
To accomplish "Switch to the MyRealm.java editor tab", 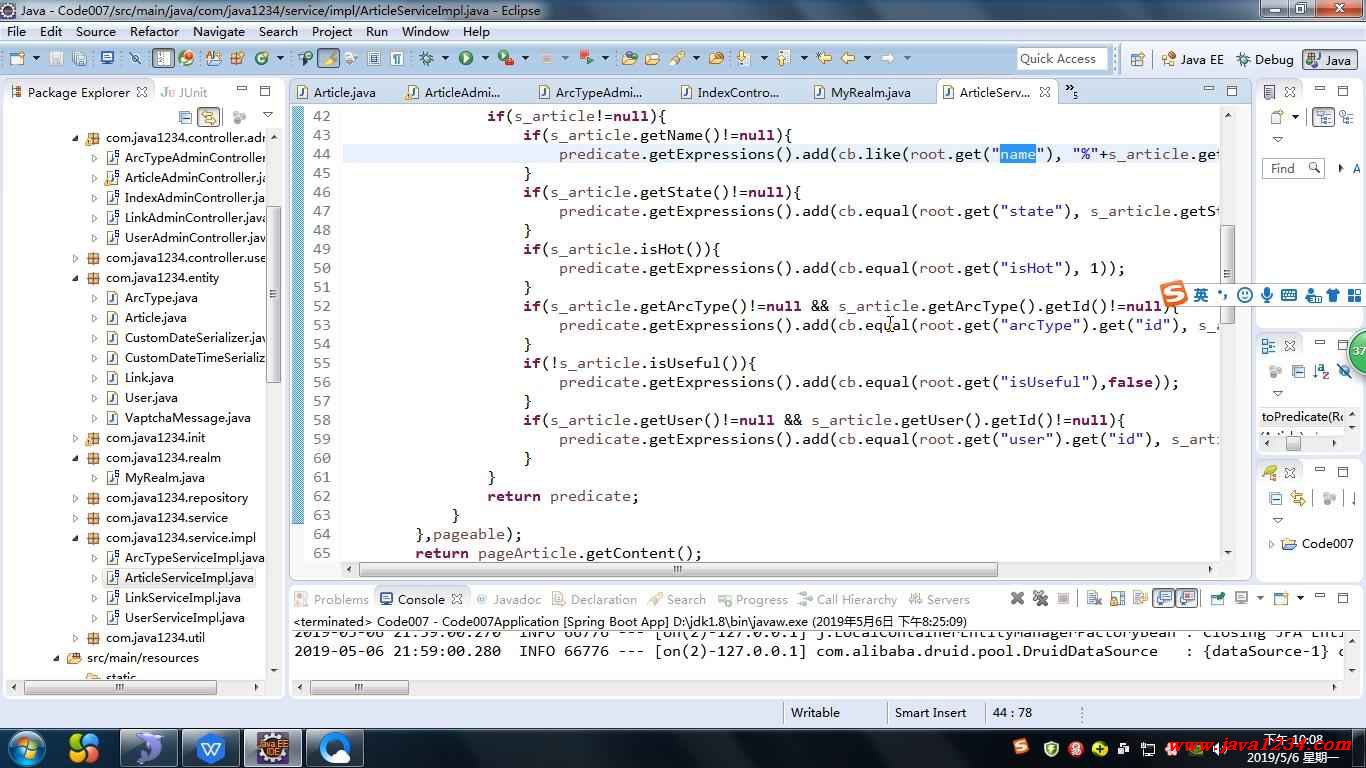I will coord(862,92).
